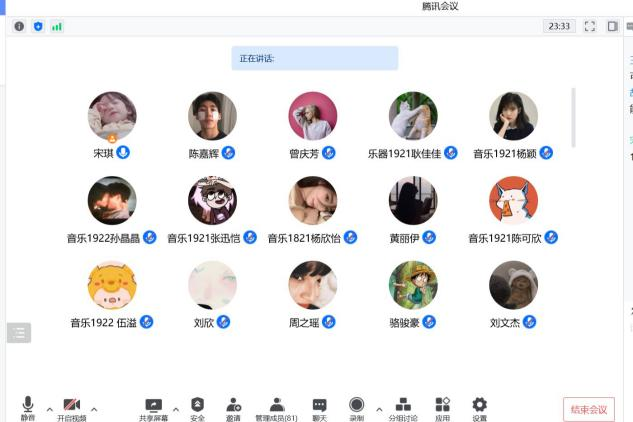Expand the video options arrow beside the camera

point(94,409)
